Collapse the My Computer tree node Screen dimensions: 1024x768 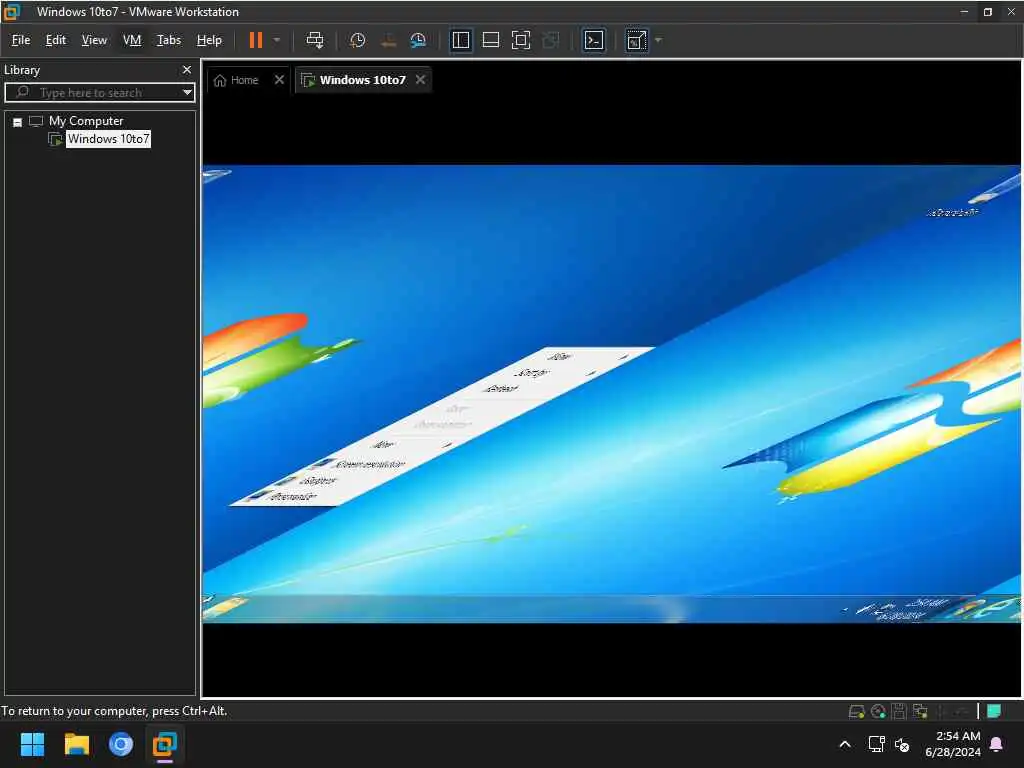[x=18, y=122]
